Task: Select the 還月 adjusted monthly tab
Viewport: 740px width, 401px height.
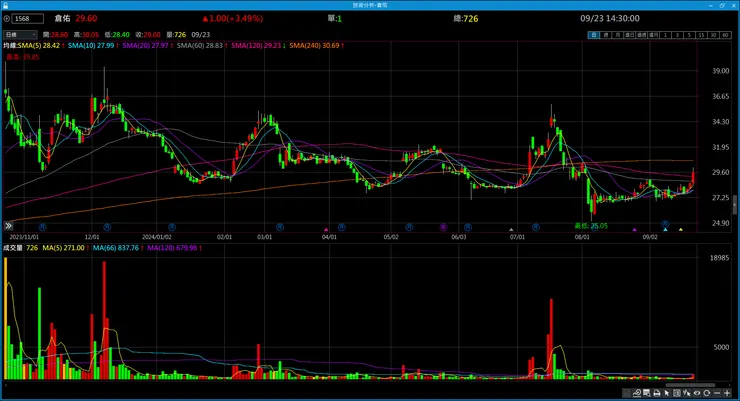Action: (x=653, y=35)
